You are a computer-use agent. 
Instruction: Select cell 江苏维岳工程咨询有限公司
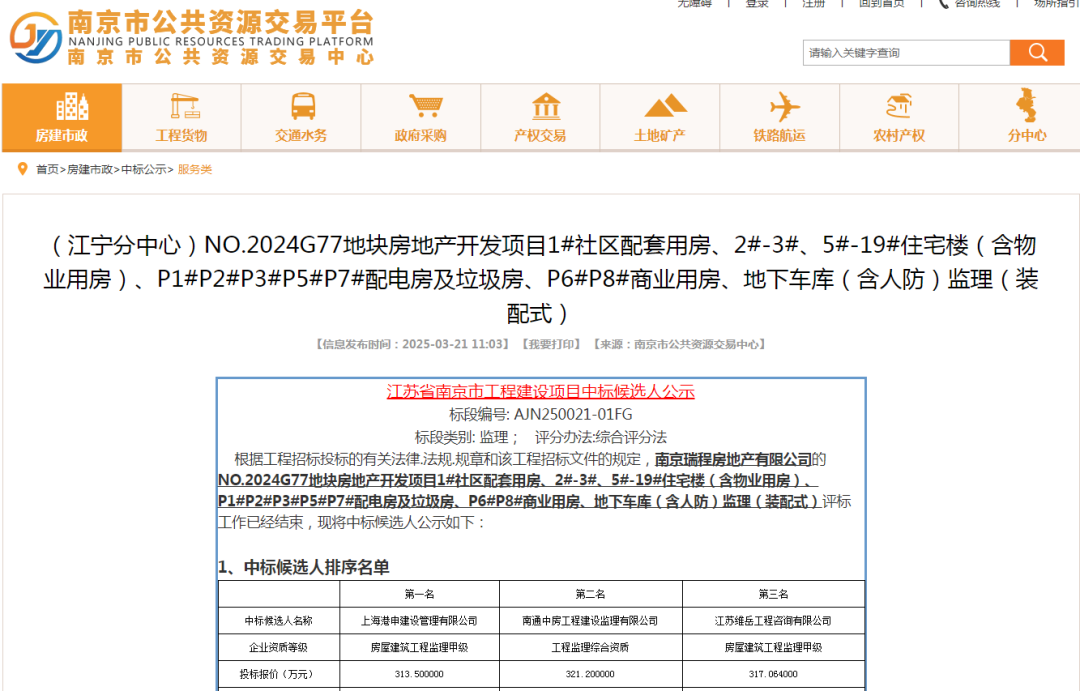click(x=773, y=621)
